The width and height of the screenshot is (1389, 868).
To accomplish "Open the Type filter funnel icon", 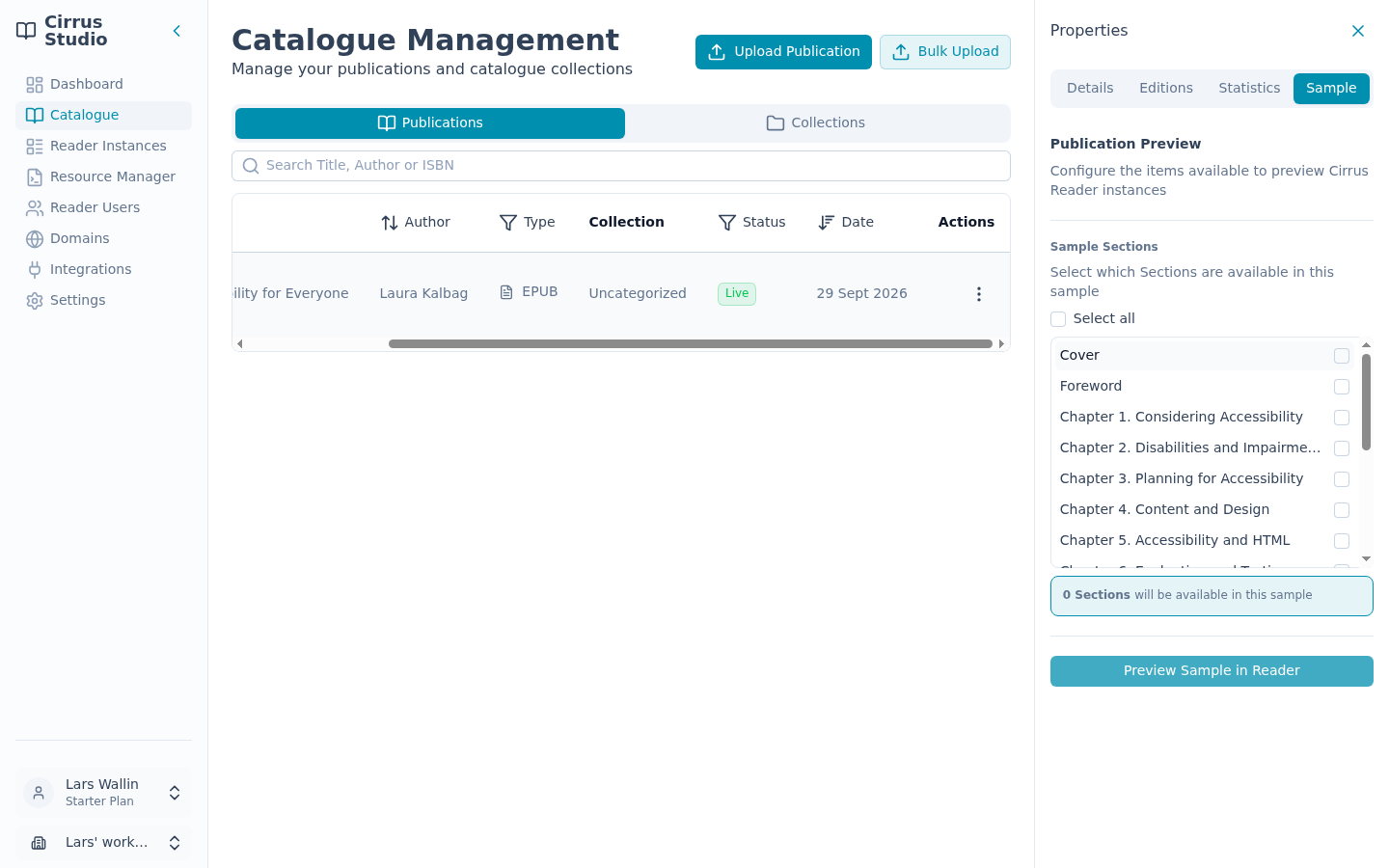I will point(508,223).
